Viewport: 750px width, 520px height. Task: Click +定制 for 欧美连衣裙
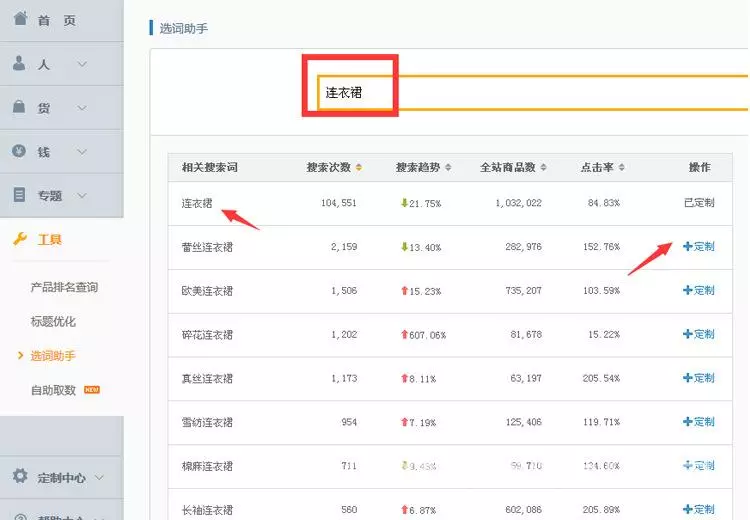click(x=698, y=290)
